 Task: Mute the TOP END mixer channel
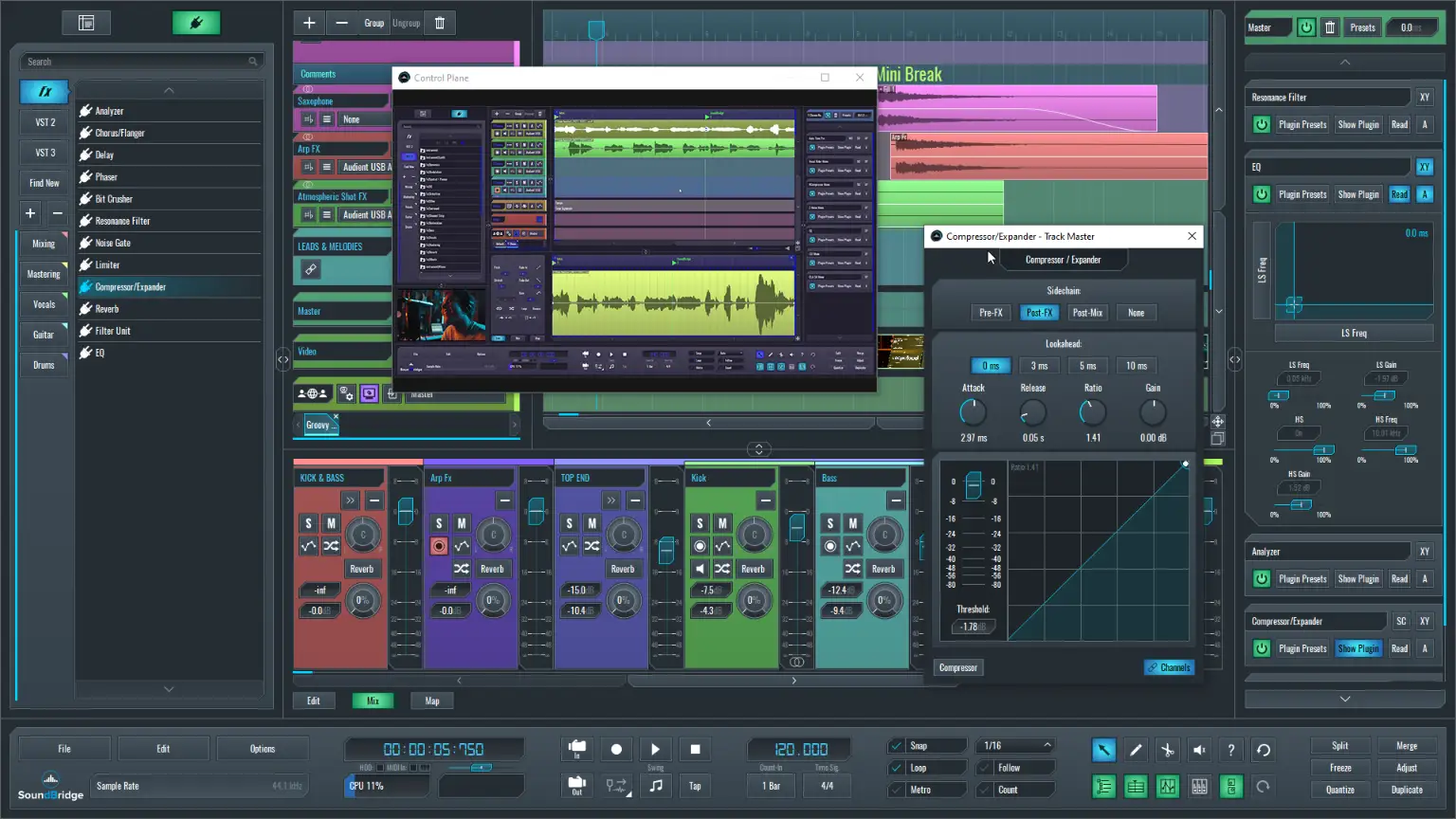tap(591, 523)
